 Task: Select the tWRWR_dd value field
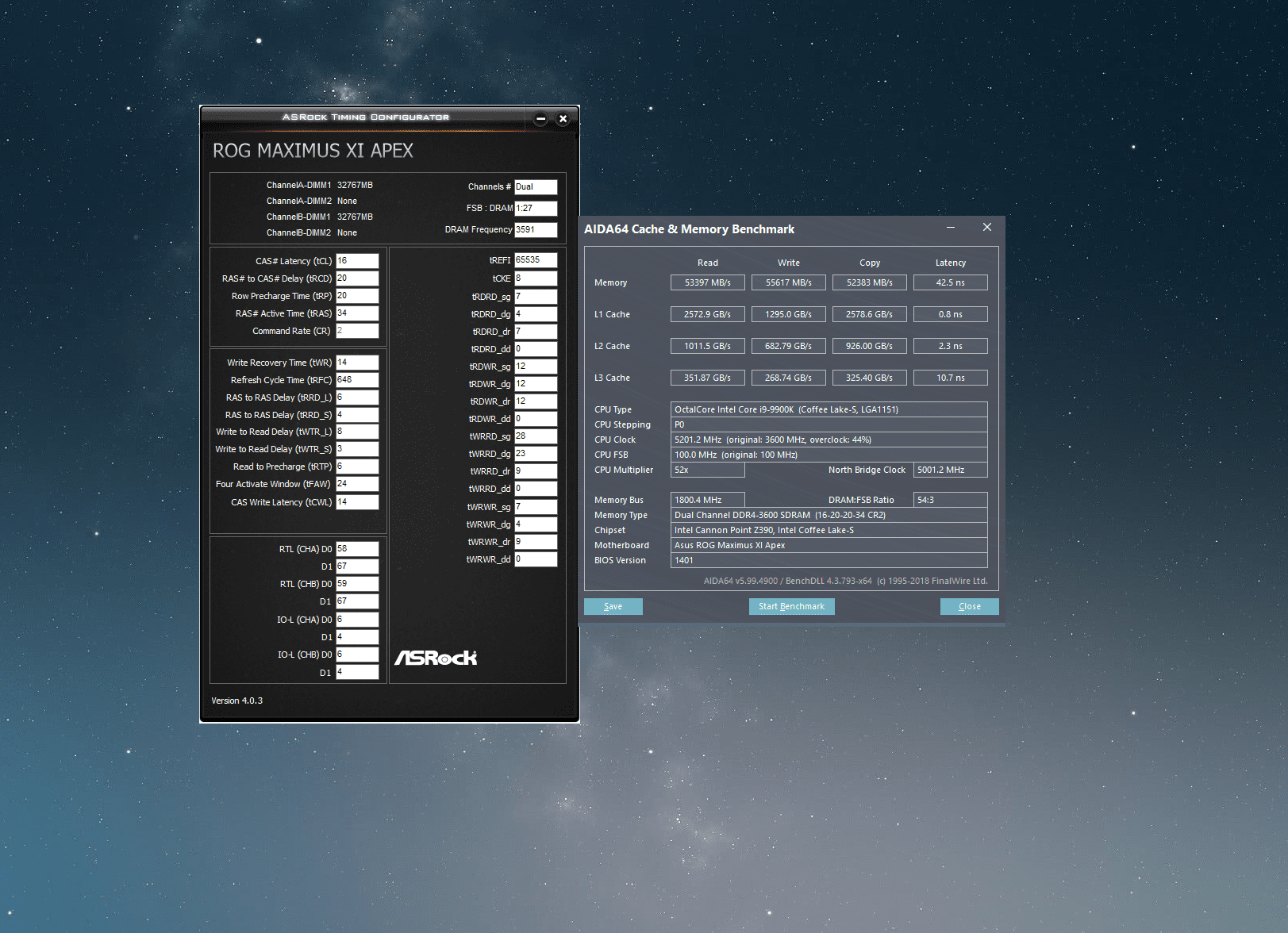pos(536,559)
